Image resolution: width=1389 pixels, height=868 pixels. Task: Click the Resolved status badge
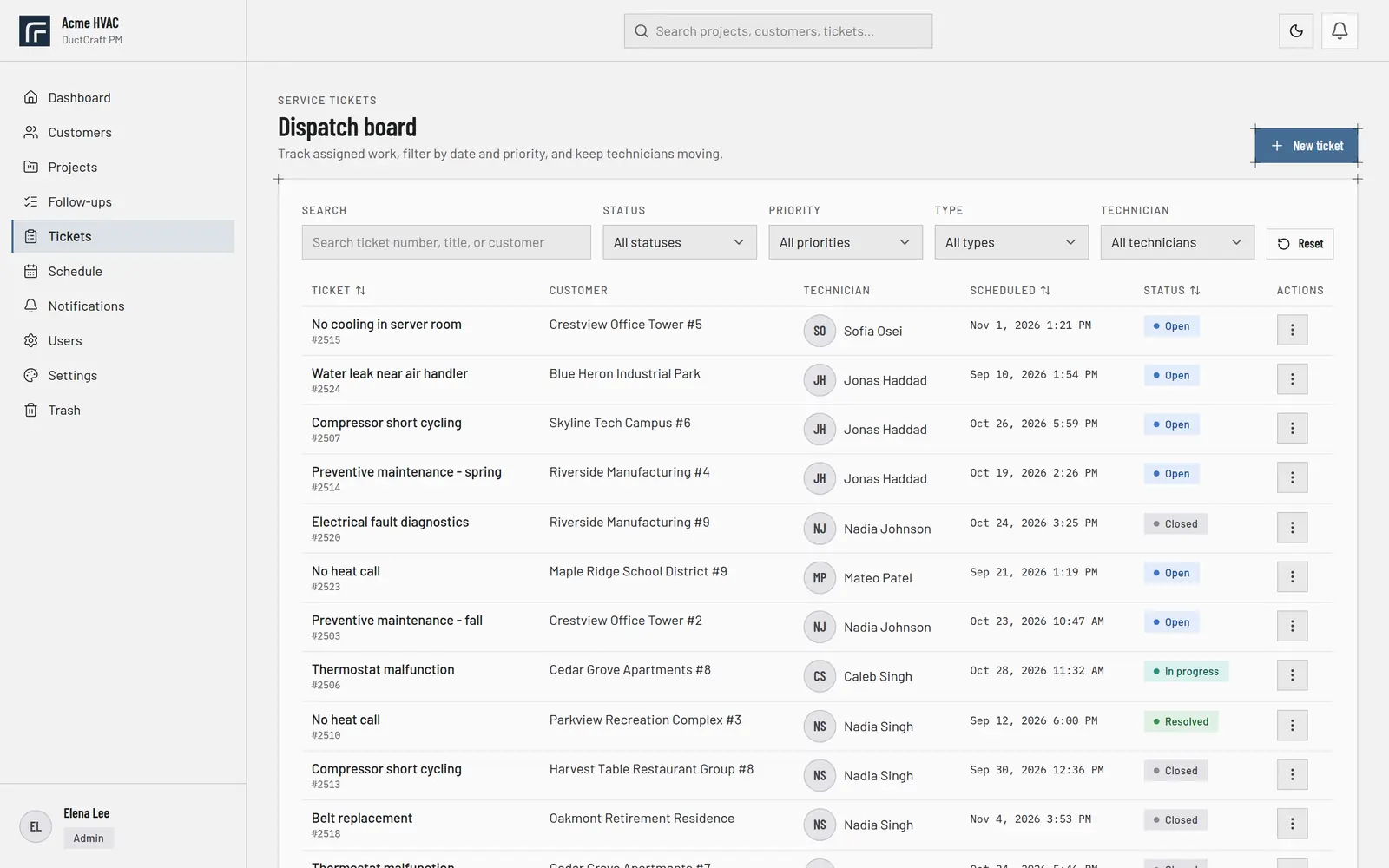(x=1181, y=722)
